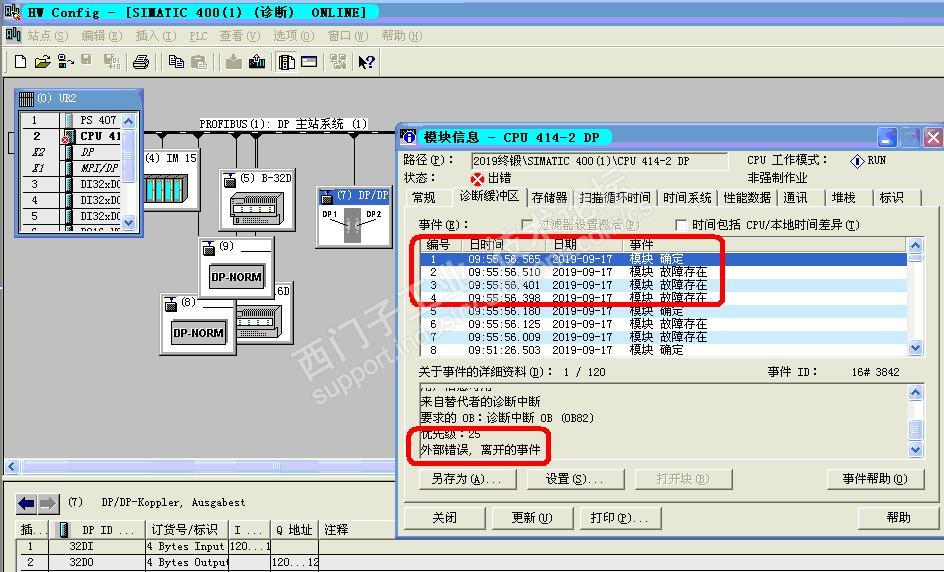Click the Open folder toolbar icon
The image size is (944, 572).
42,61
